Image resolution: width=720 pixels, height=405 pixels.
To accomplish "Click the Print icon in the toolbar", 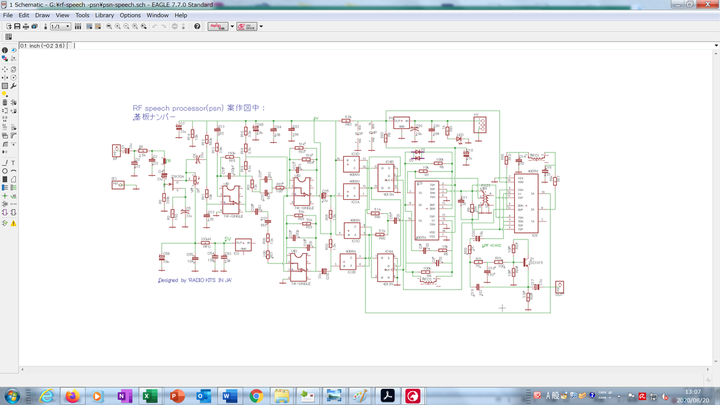I will click(x=27, y=26).
